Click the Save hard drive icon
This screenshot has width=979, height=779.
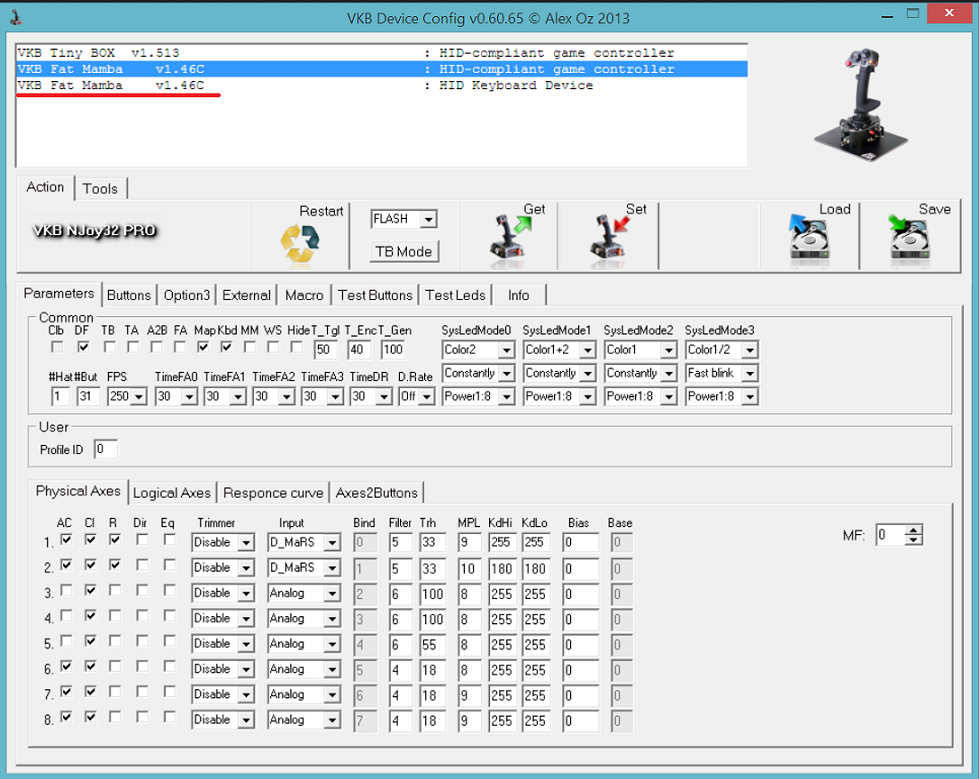click(x=909, y=237)
